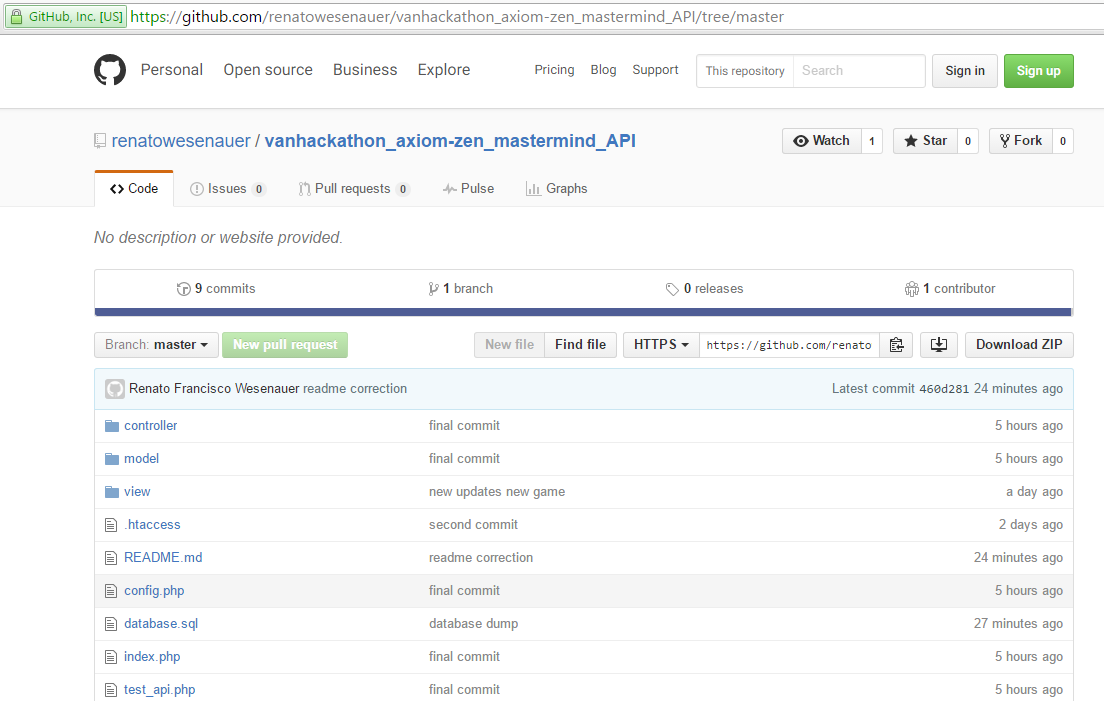Click the Find file button
This screenshot has width=1104, height=701.
tap(580, 345)
